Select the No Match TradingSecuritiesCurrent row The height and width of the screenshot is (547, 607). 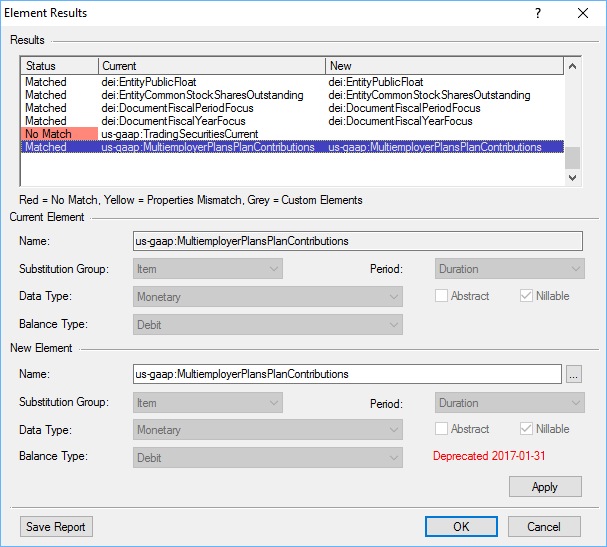point(180,134)
